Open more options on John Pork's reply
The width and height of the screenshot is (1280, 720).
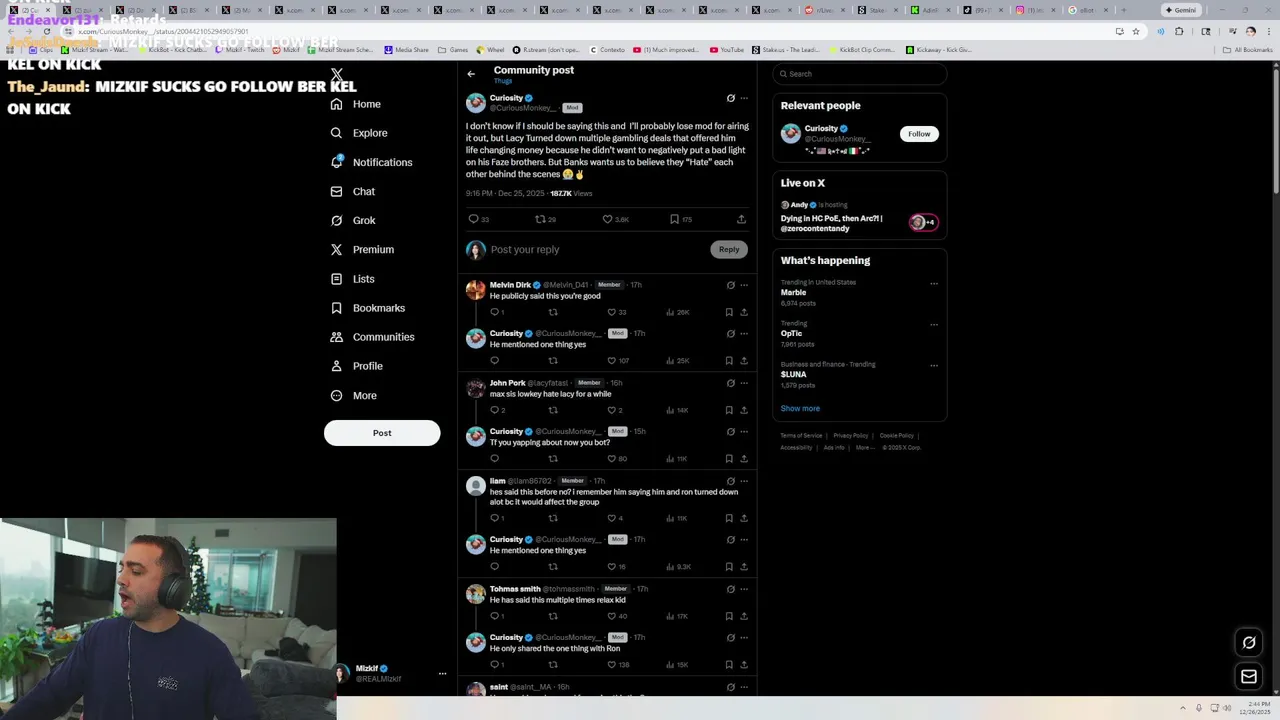(x=744, y=383)
